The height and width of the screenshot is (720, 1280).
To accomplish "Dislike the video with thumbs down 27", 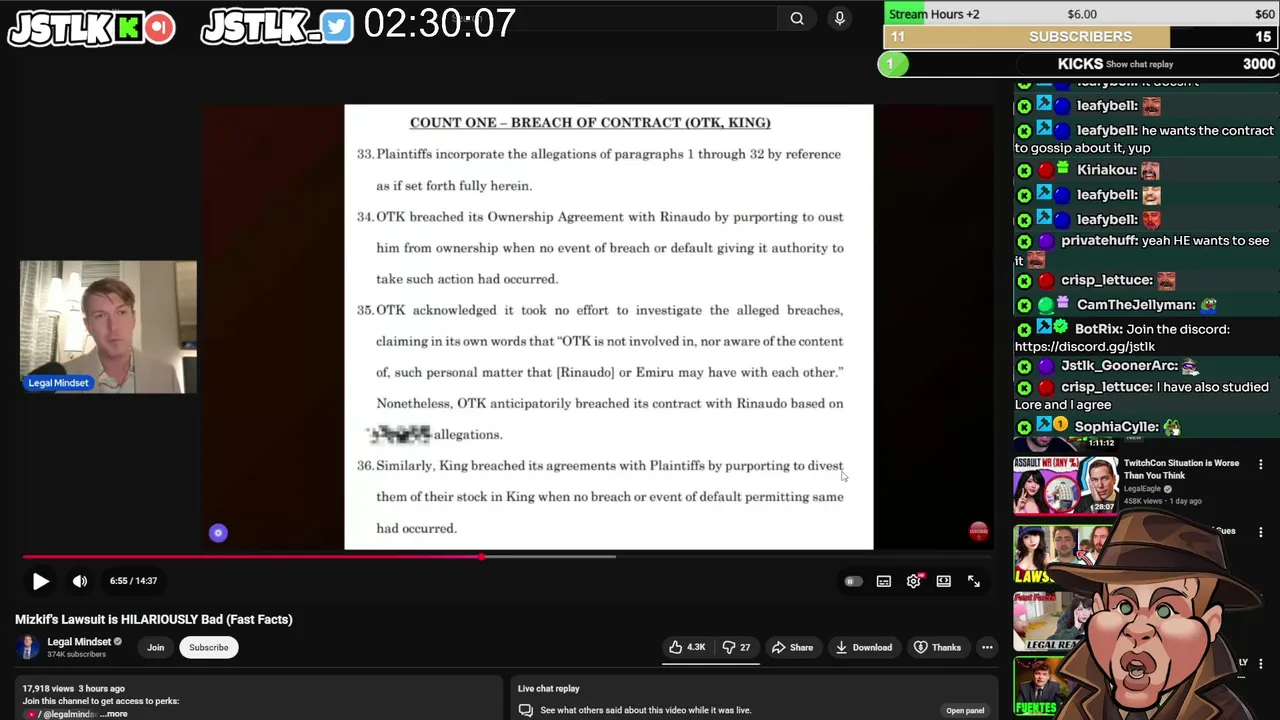I will 737,647.
